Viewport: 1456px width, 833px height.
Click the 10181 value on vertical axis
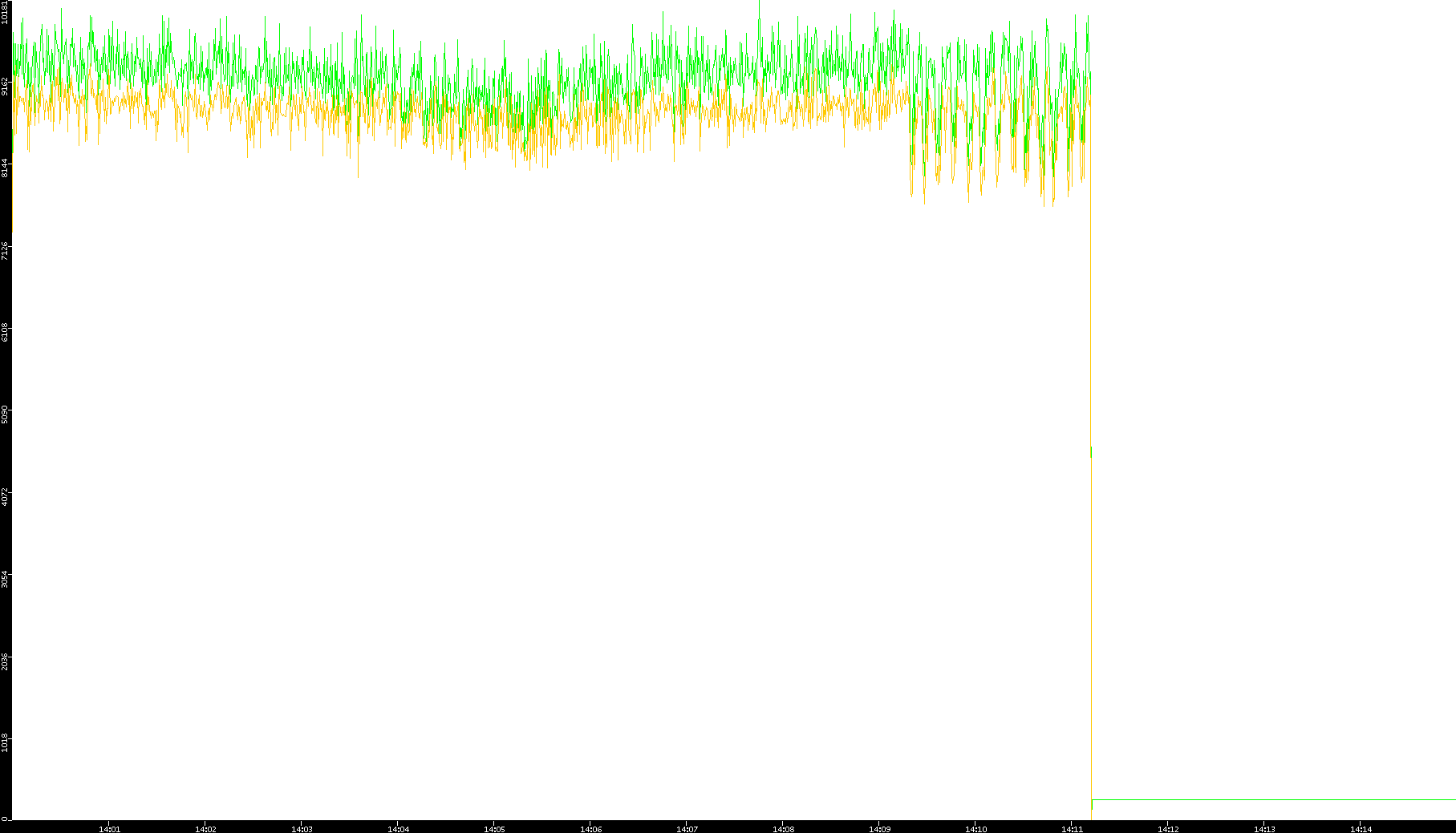[6, 14]
